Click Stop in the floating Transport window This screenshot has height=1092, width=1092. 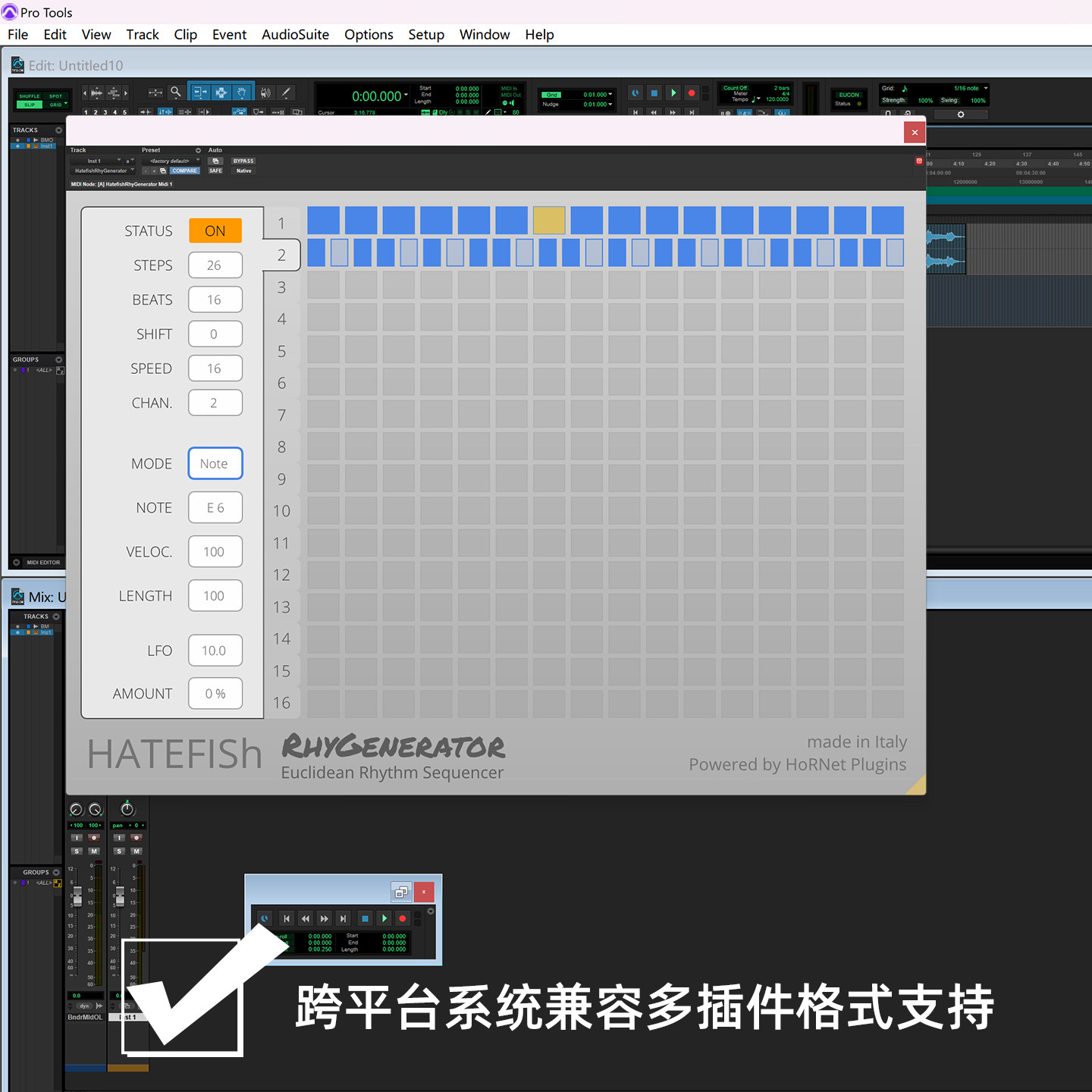tap(365, 918)
